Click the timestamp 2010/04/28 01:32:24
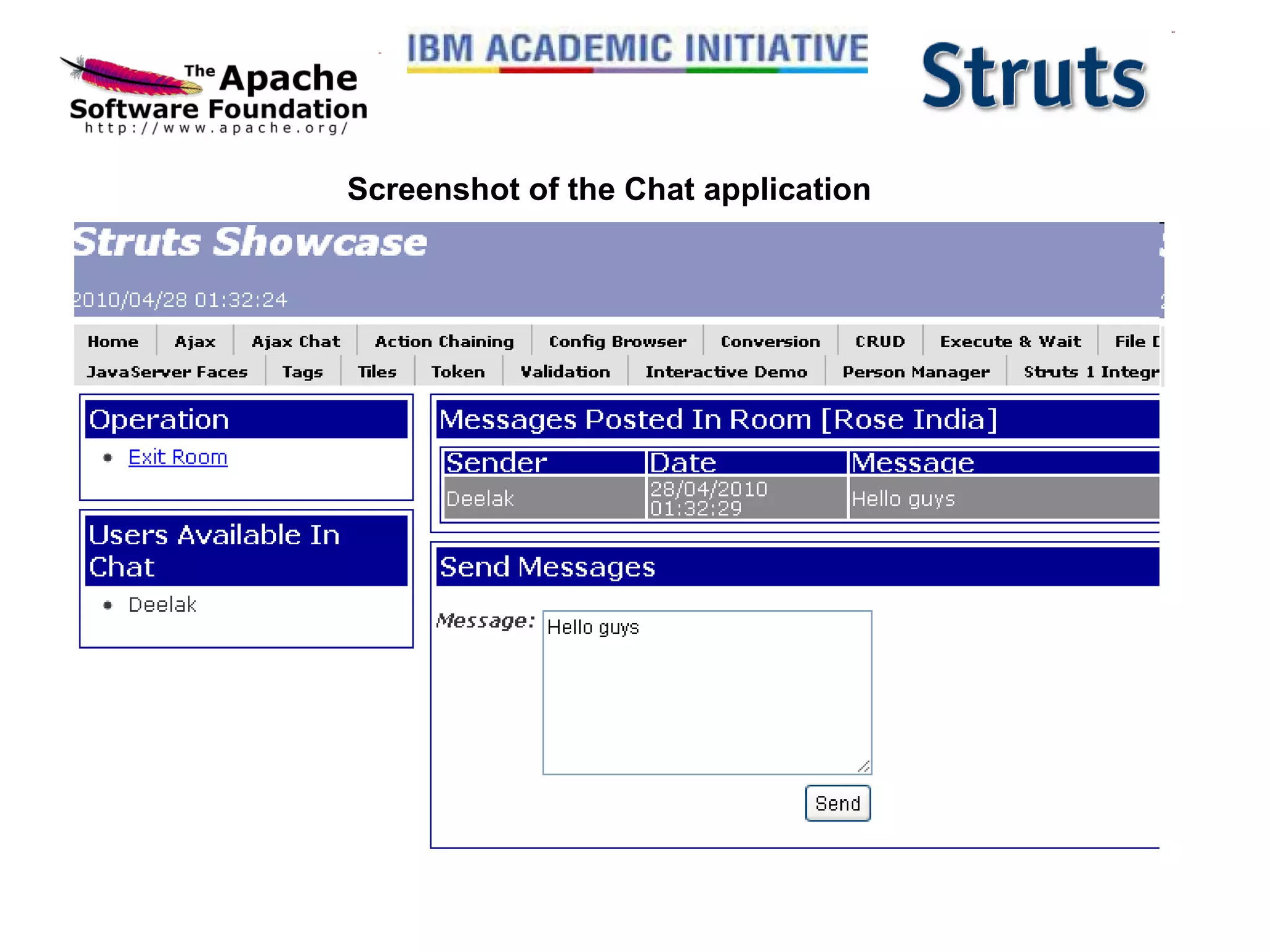The image size is (1270, 952). coord(180,300)
